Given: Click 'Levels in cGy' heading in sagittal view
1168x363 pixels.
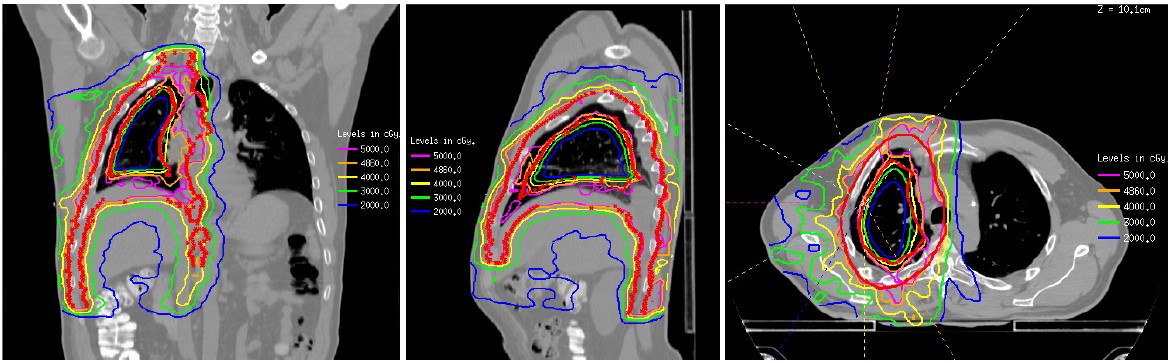Looking at the screenshot, I should [x=442, y=141].
